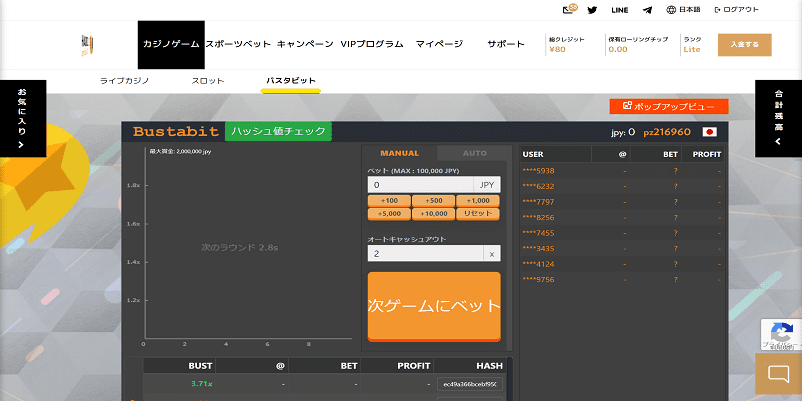Open the マイページ menu
The height and width of the screenshot is (401, 802).
point(439,44)
